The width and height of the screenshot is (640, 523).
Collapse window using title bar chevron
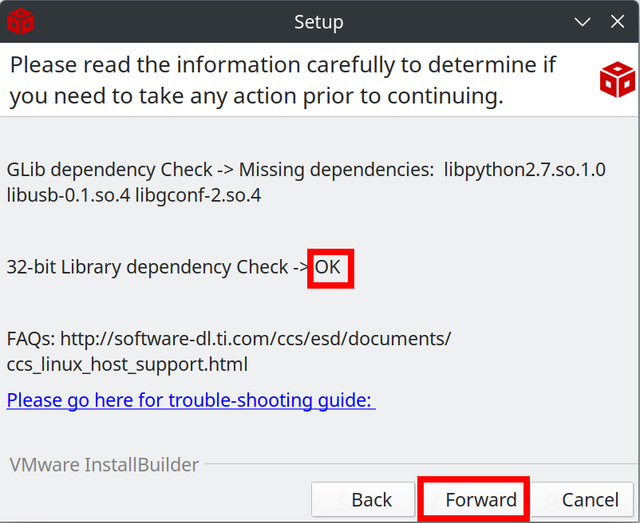[x=582, y=22]
